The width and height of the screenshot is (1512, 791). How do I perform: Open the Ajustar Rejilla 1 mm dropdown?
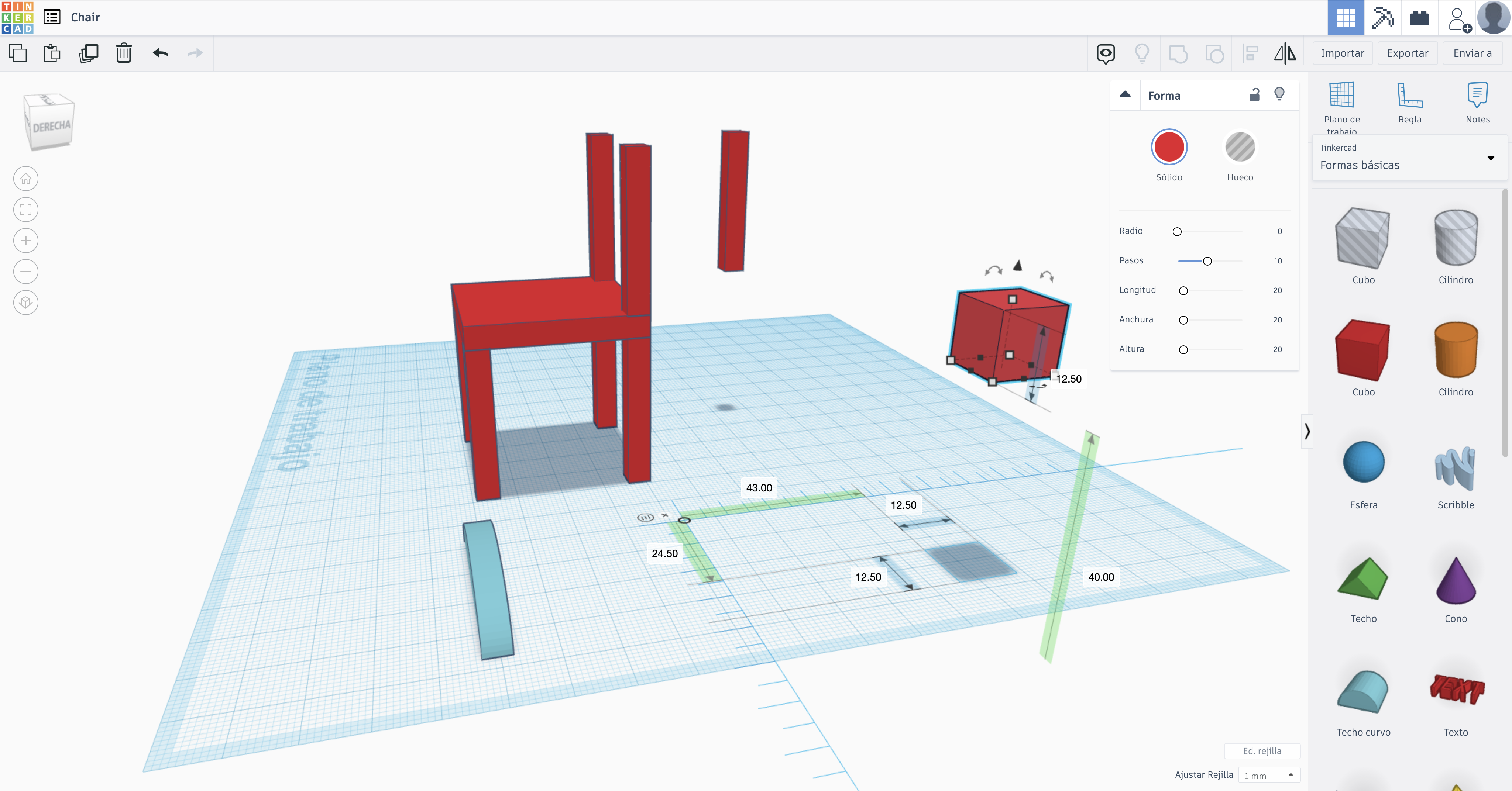tap(1269, 775)
